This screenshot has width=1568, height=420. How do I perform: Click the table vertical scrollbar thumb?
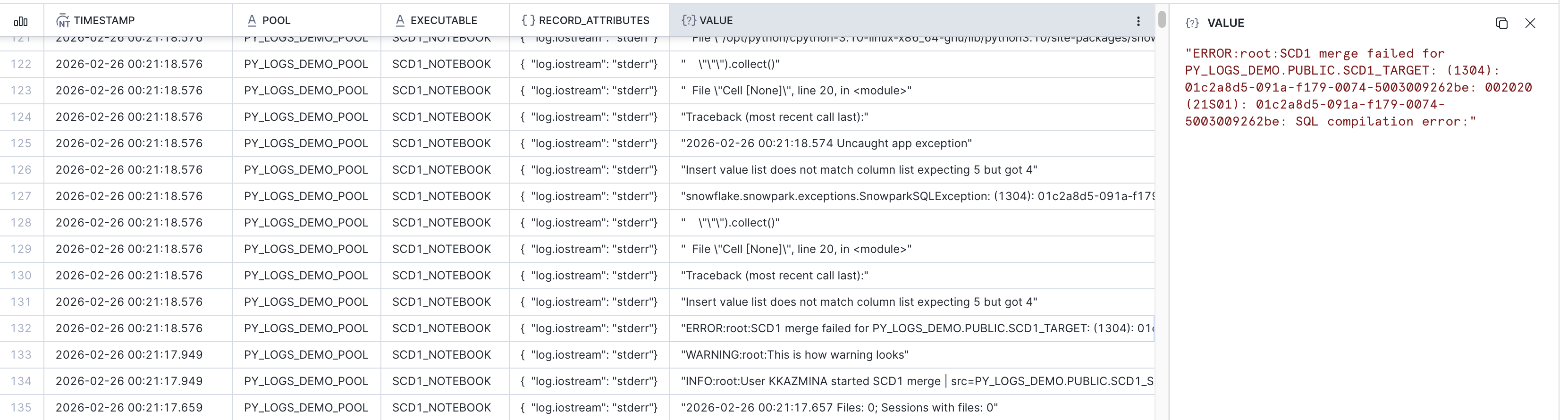pos(1162,19)
